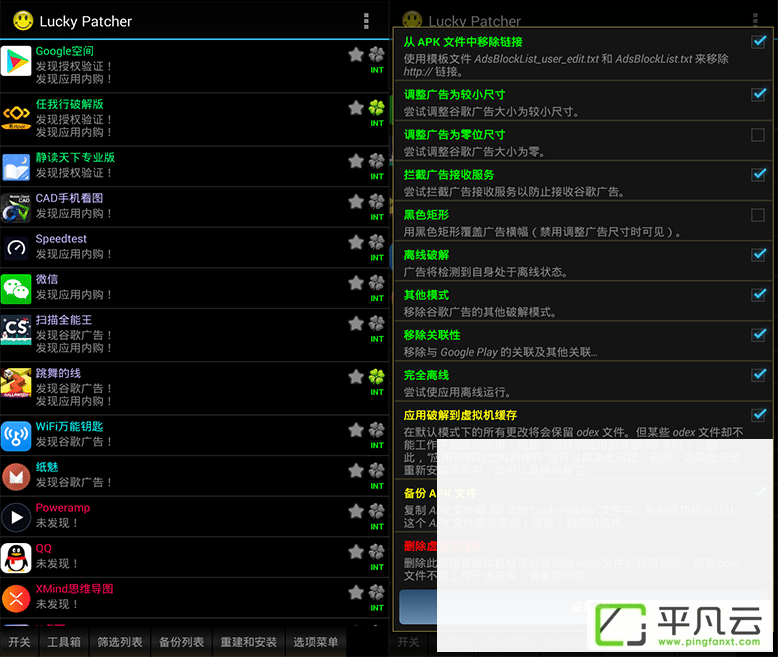The width and height of the screenshot is (778, 657).
Task: Uncheck 其他模式 checkbox
Action: [x=758, y=295]
